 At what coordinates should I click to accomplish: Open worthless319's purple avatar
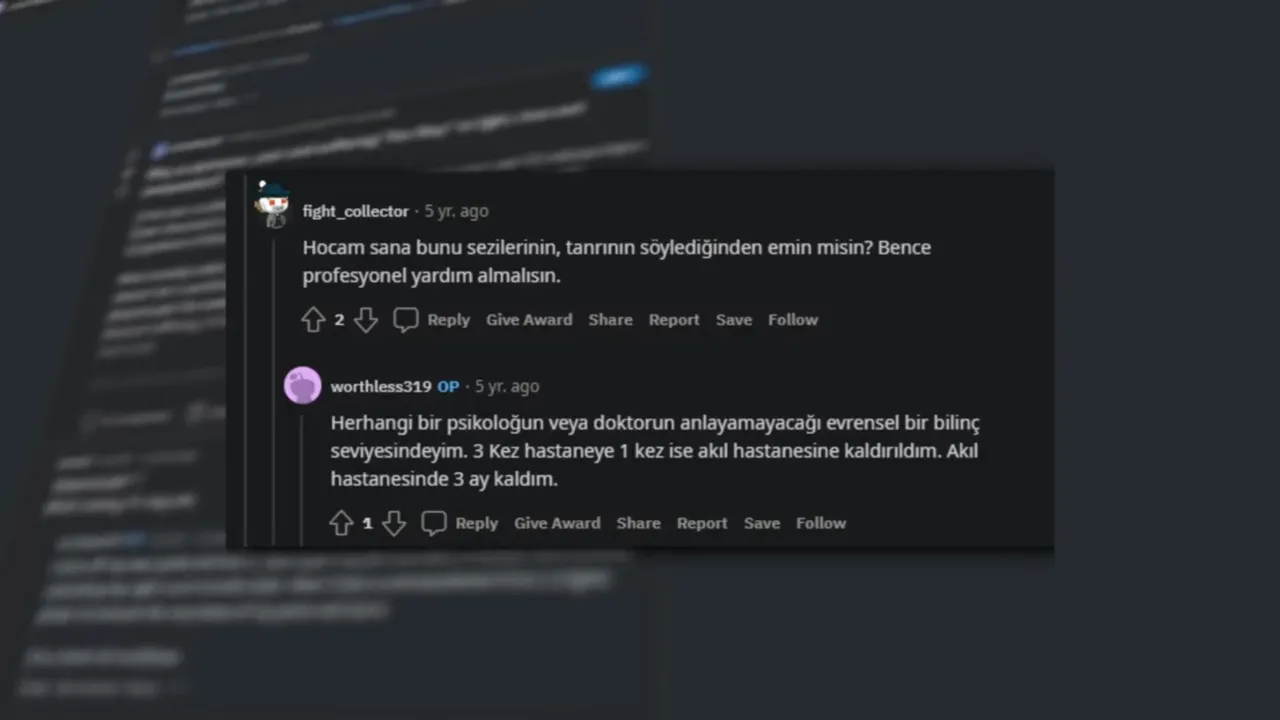tap(303, 385)
